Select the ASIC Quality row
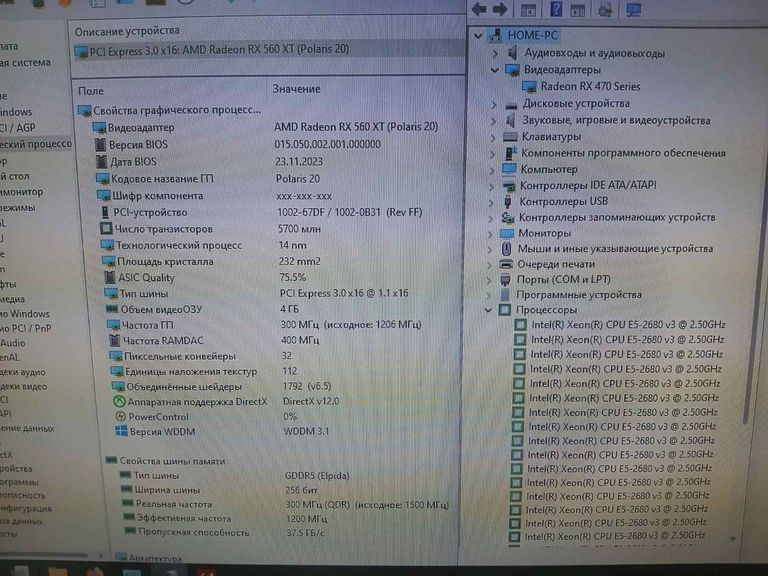The height and width of the screenshot is (576, 768). tap(145, 278)
